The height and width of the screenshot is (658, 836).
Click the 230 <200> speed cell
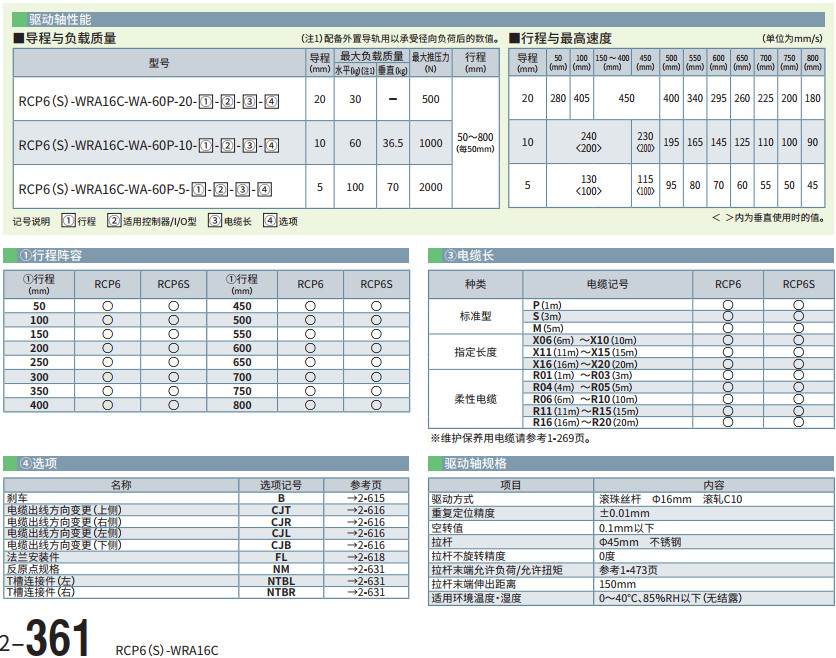[x=645, y=142]
